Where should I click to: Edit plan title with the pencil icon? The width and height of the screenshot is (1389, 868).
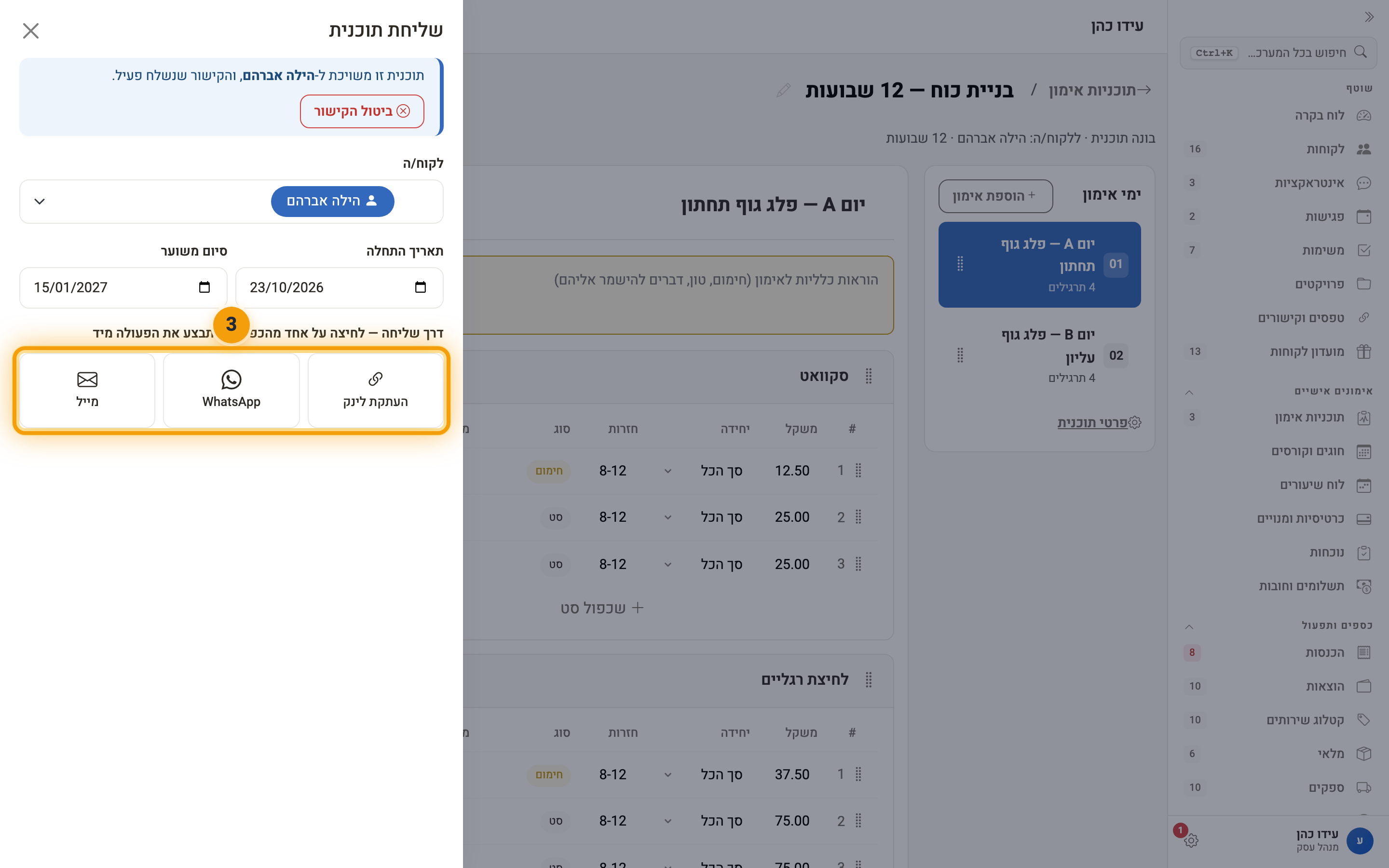click(x=783, y=90)
